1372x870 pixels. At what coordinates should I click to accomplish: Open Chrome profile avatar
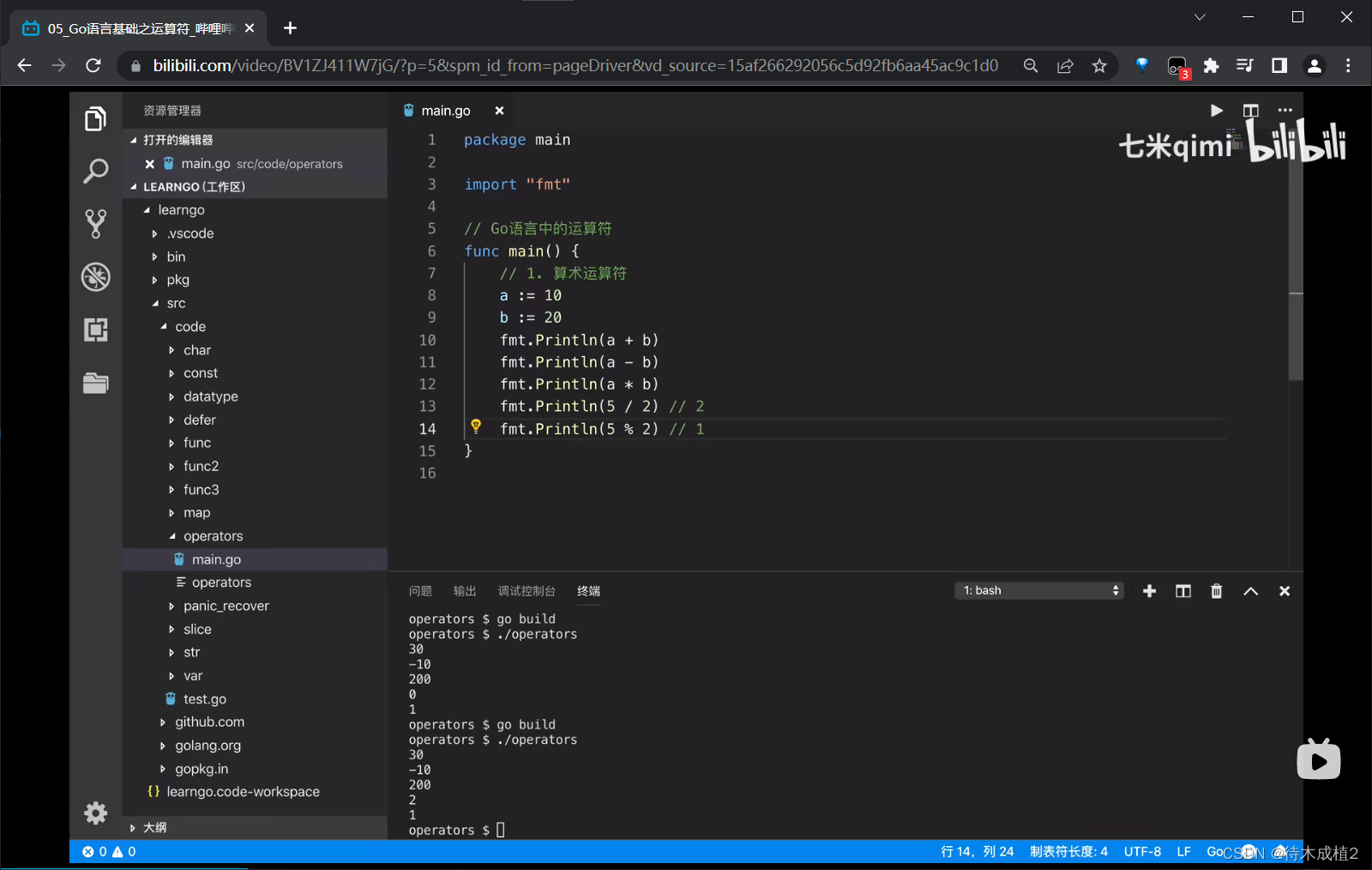1314,66
